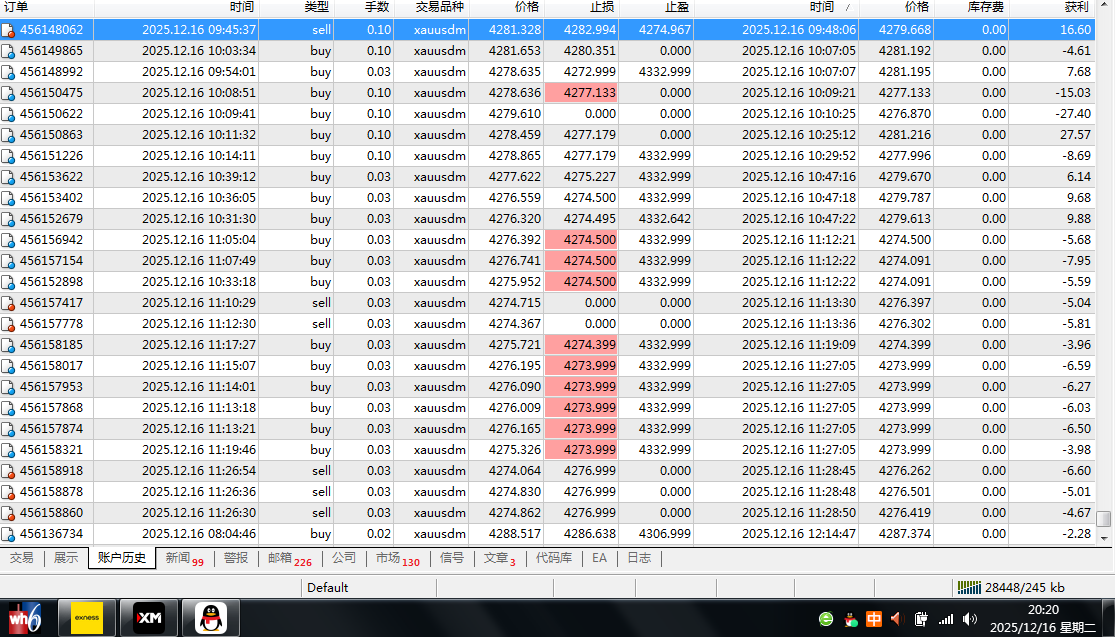Click order icon for ticket 456148062
Image resolution: width=1115 pixels, height=637 pixels.
click(x=8, y=30)
